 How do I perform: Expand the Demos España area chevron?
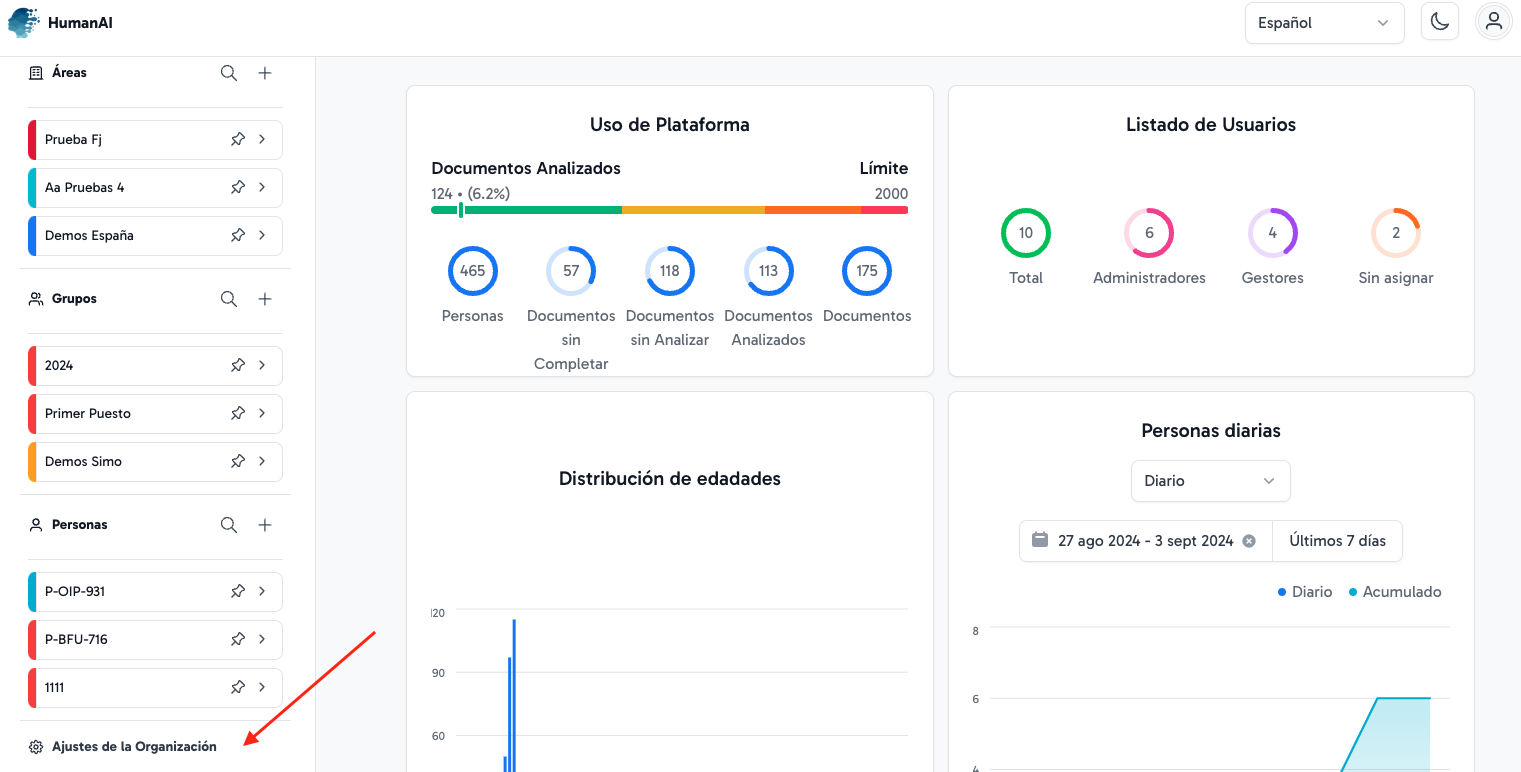point(262,236)
